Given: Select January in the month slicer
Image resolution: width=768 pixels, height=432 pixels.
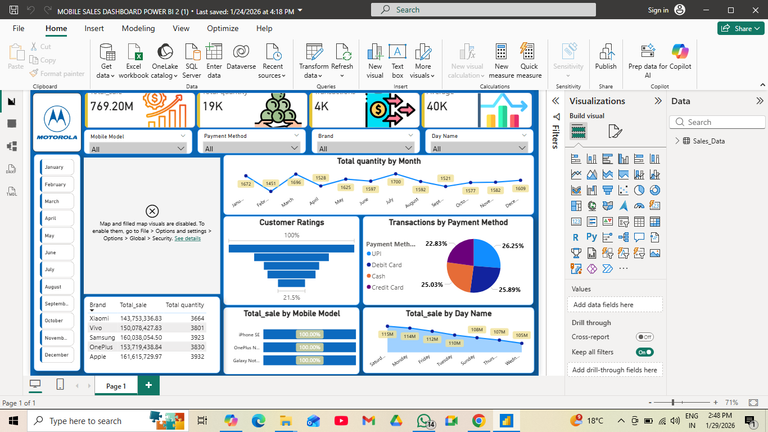Looking at the screenshot, I should pos(57,167).
